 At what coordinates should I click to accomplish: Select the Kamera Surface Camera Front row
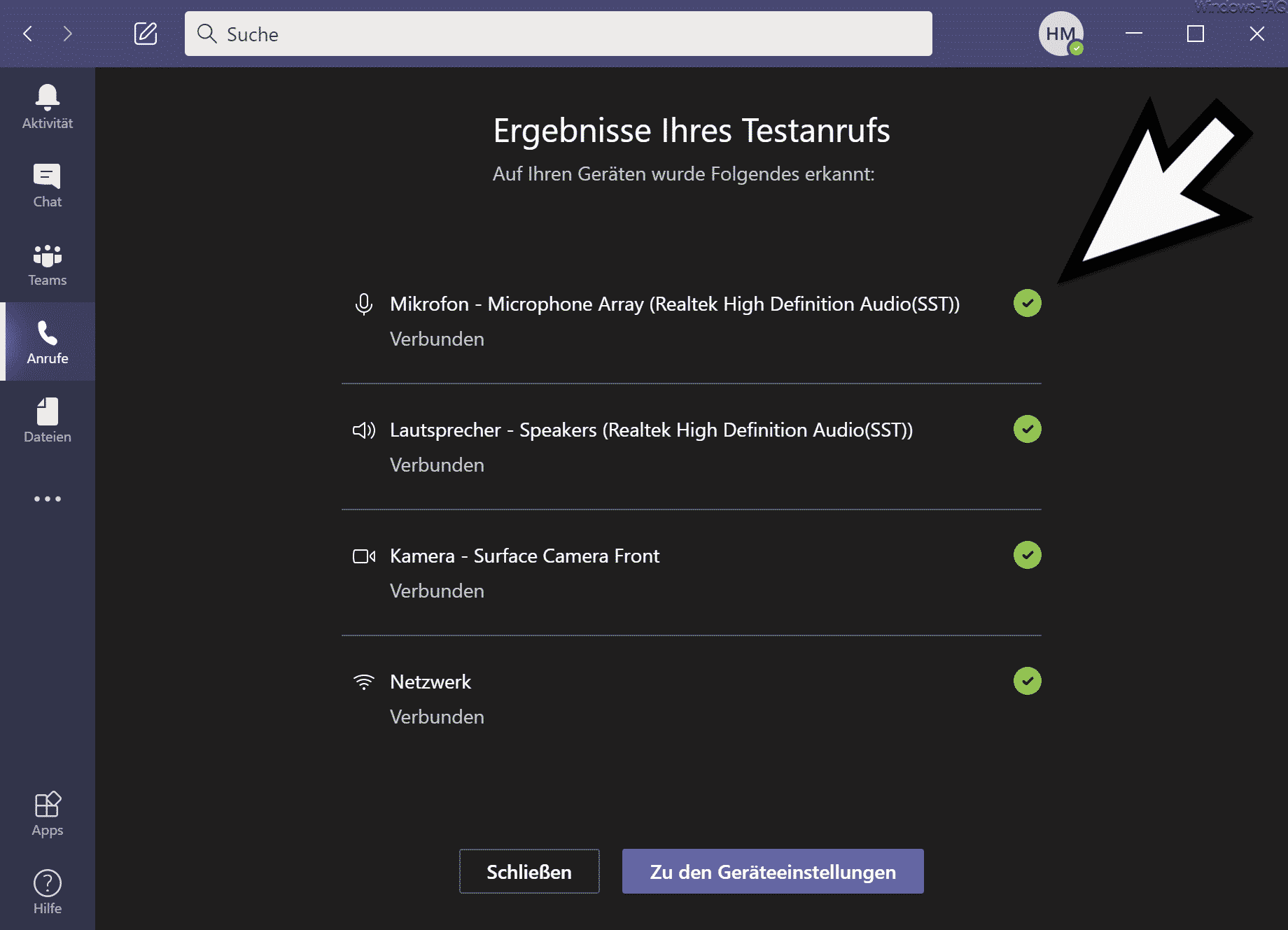click(x=692, y=572)
